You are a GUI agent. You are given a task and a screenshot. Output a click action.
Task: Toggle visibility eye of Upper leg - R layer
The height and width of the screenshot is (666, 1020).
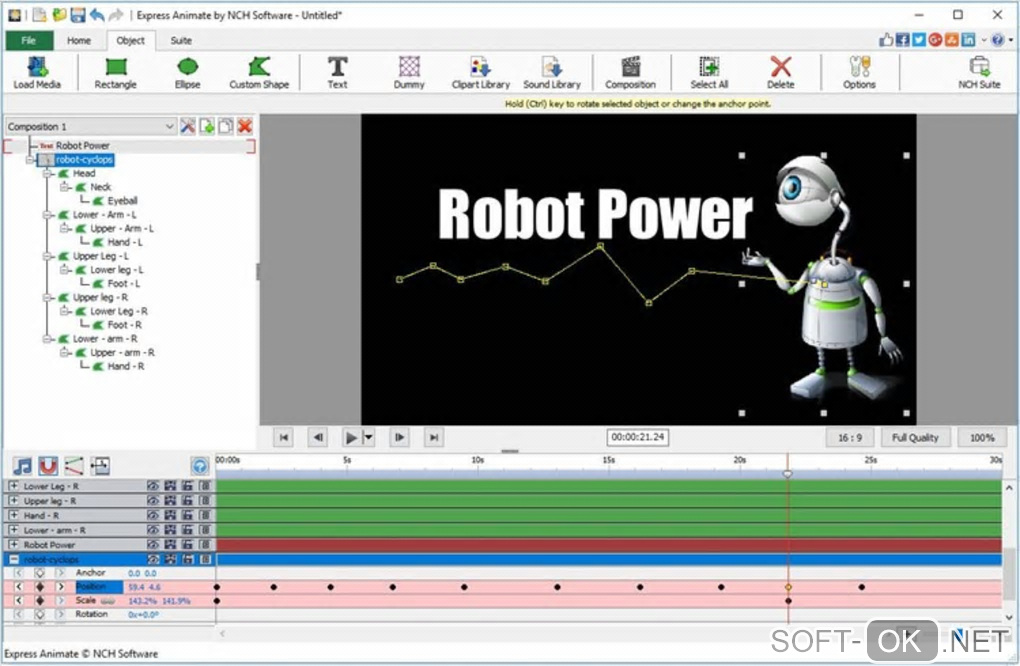(x=152, y=501)
